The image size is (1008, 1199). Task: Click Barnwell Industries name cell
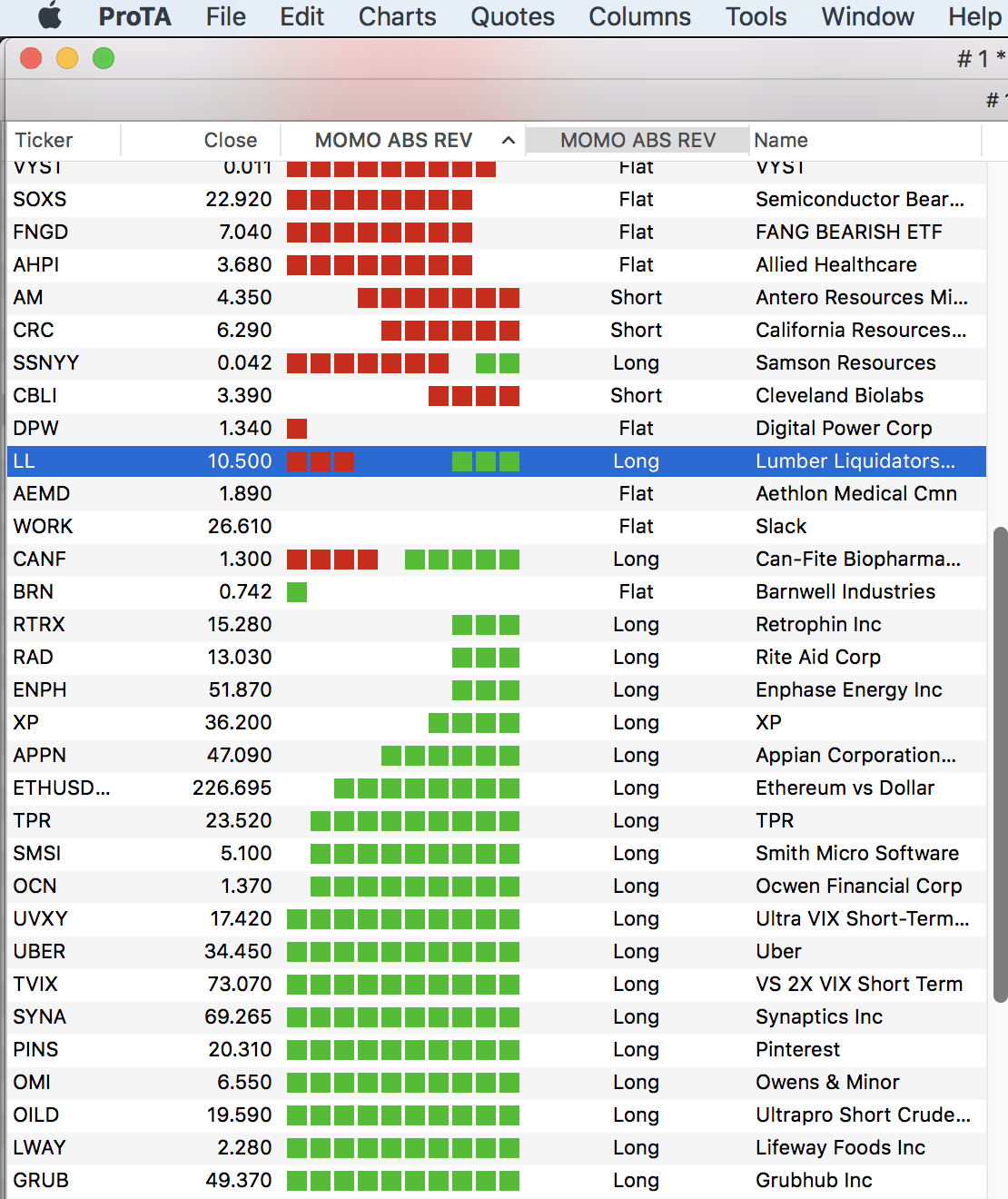845,592
